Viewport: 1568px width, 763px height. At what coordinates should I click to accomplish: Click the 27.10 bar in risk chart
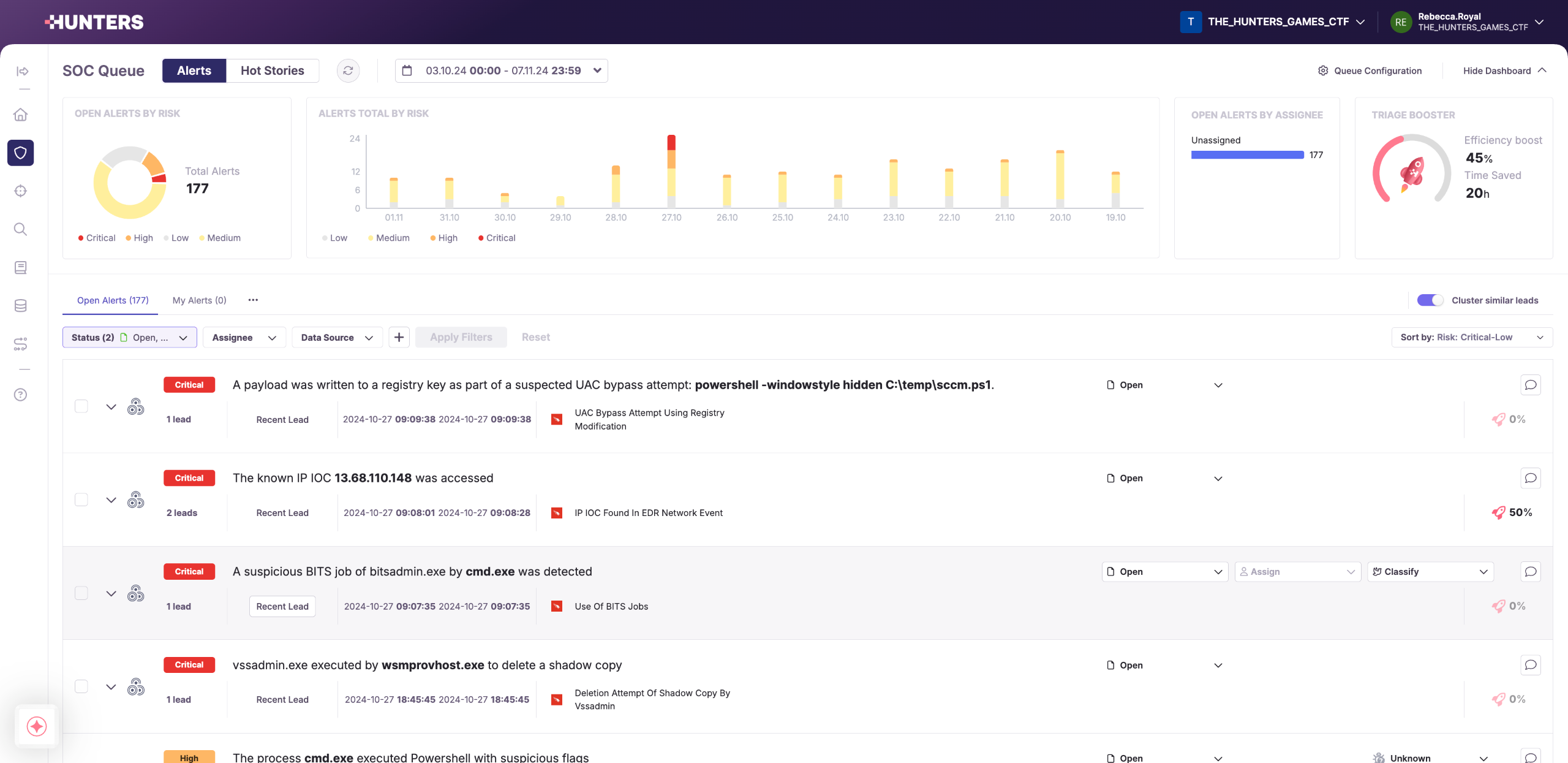tap(671, 172)
